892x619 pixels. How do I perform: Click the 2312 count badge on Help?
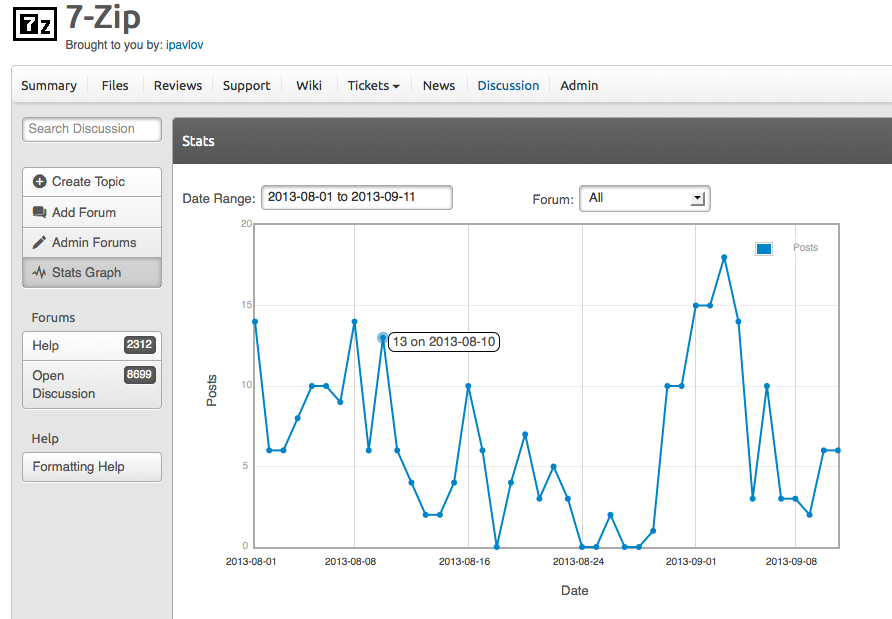140,345
